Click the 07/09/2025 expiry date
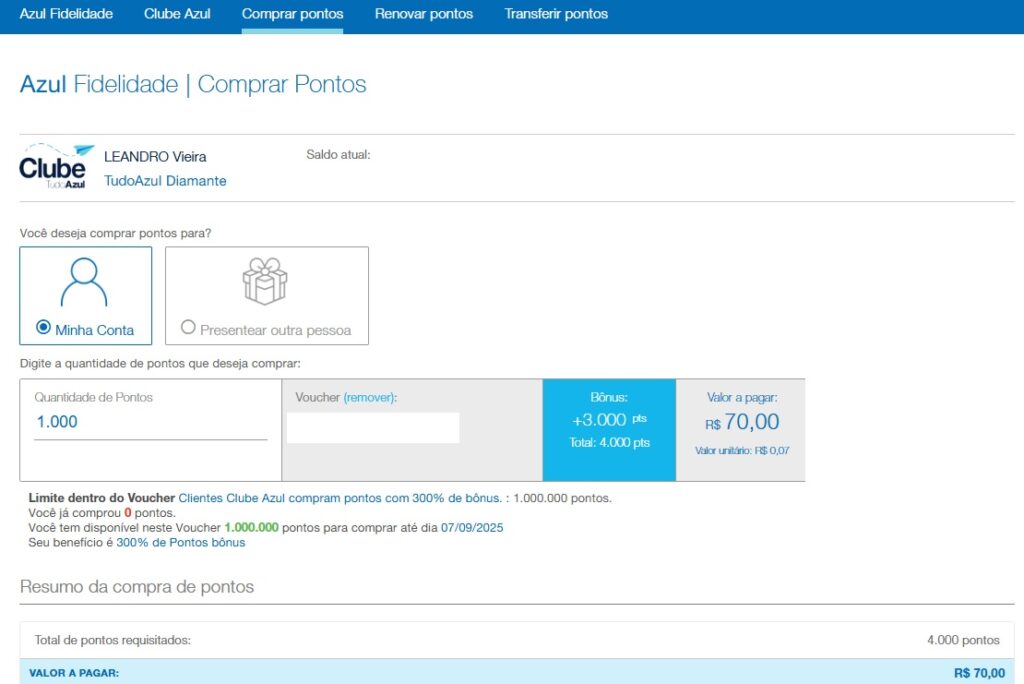 coord(472,527)
